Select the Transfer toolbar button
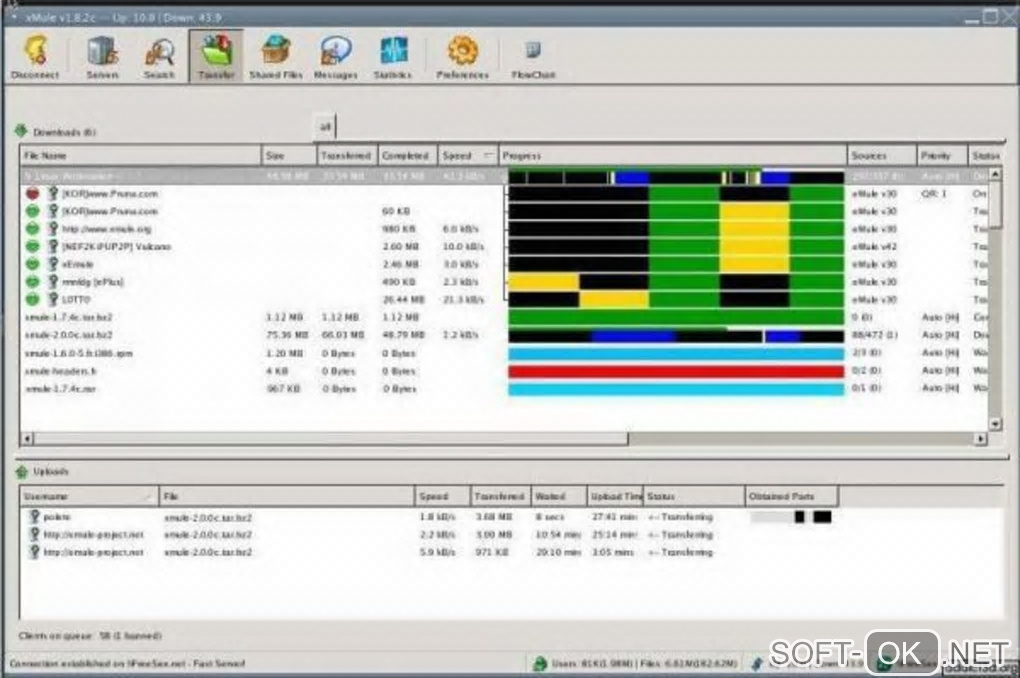 pyautogui.click(x=217, y=57)
